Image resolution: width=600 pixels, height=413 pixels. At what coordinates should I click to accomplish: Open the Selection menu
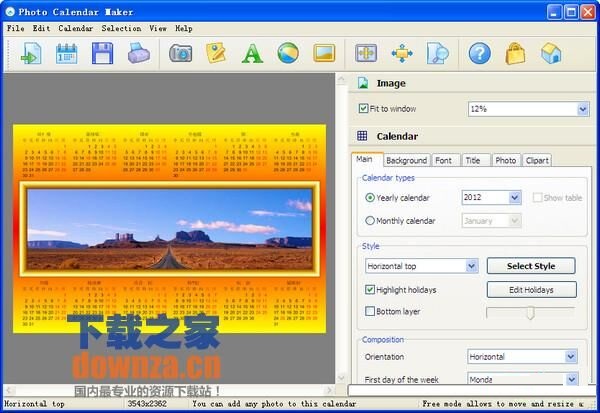pyautogui.click(x=121, y=28)
